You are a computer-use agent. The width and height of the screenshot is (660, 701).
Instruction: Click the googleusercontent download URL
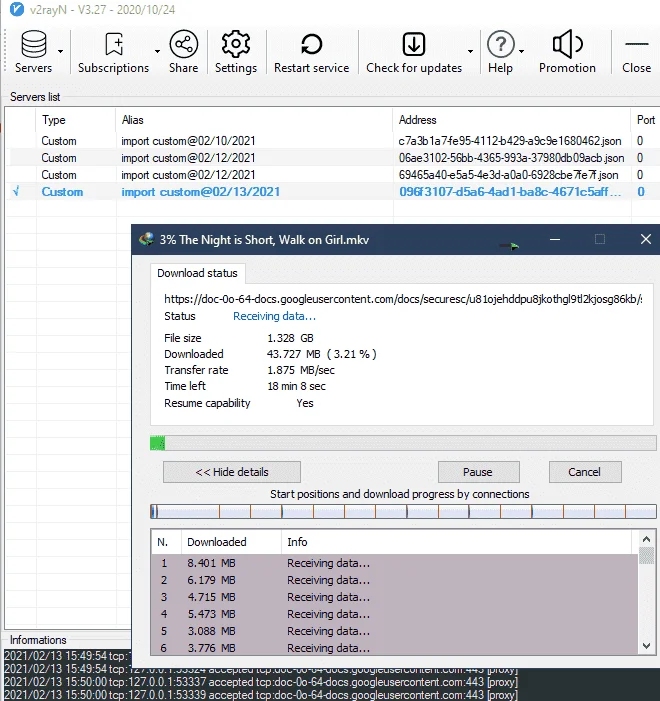tap(403, 299)
